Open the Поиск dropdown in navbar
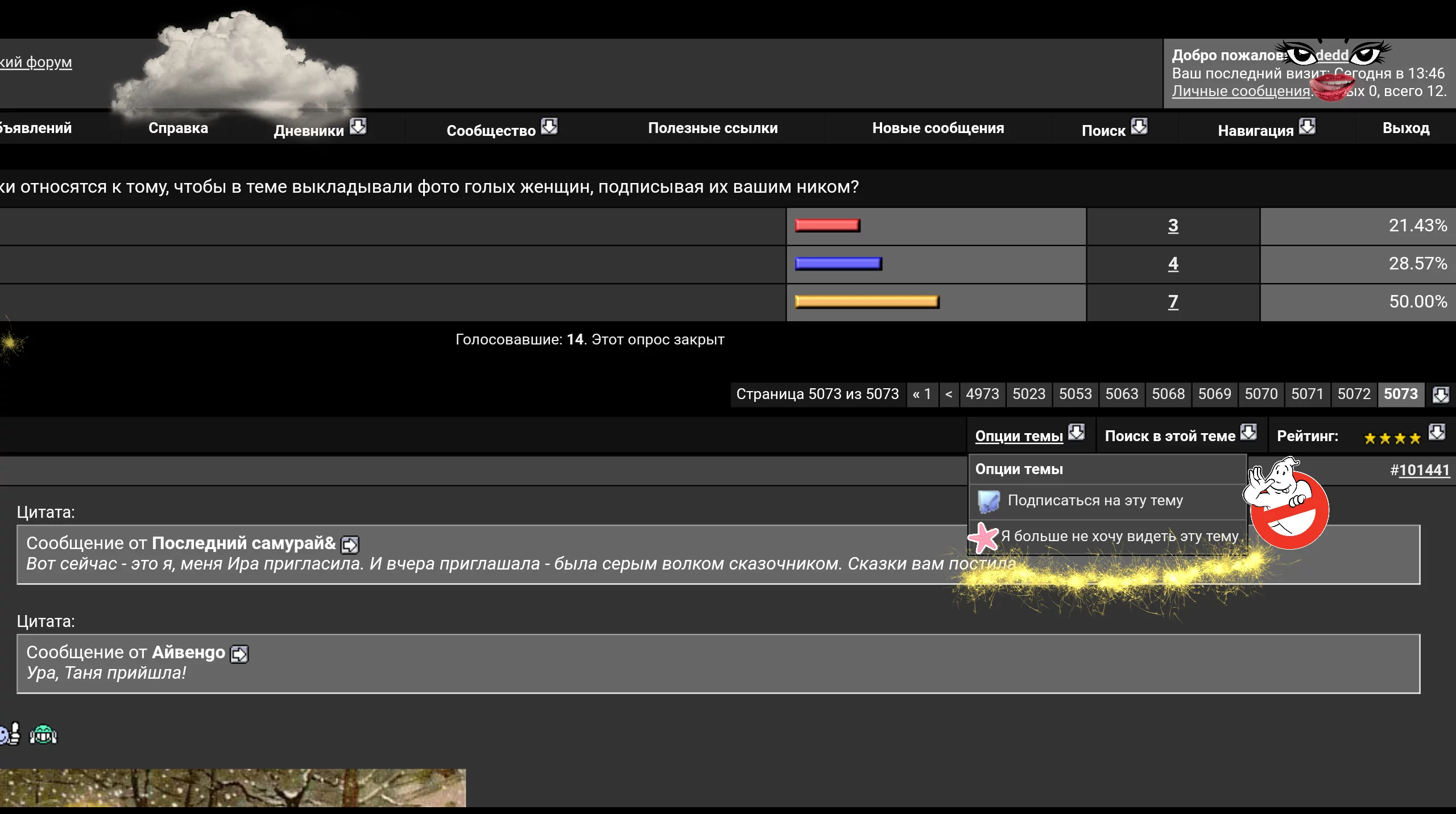Screen dimensions: 1456x814 coord(1139,126)
